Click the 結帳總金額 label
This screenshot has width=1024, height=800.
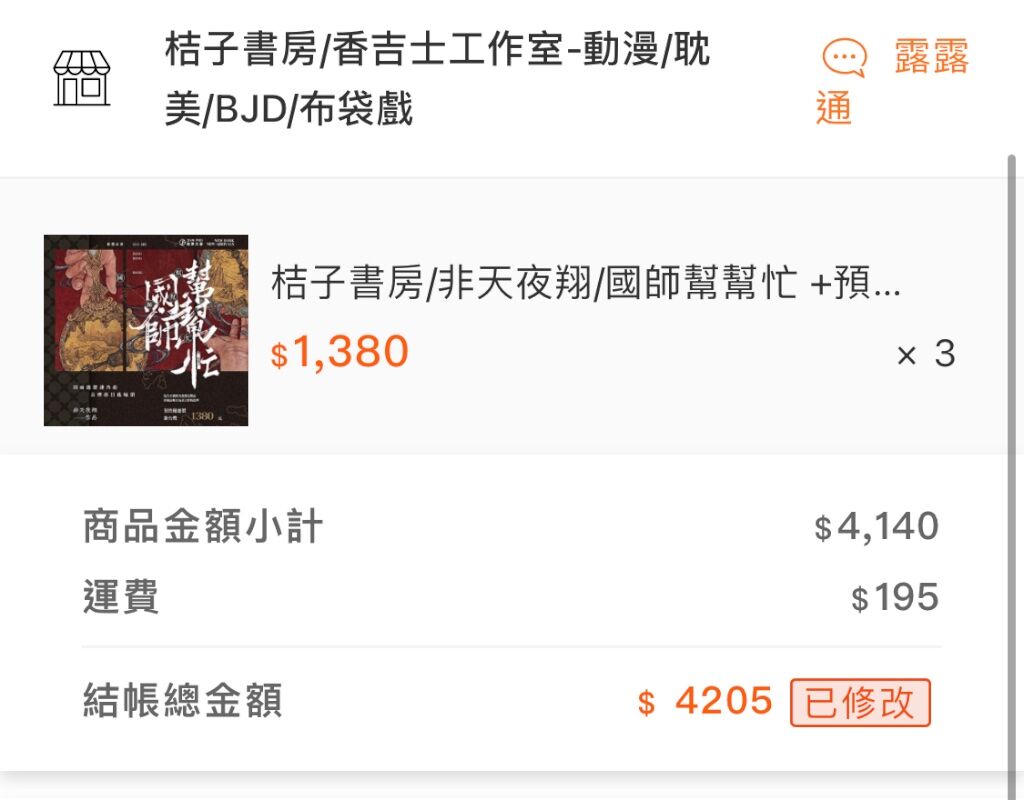coord(182,701)
